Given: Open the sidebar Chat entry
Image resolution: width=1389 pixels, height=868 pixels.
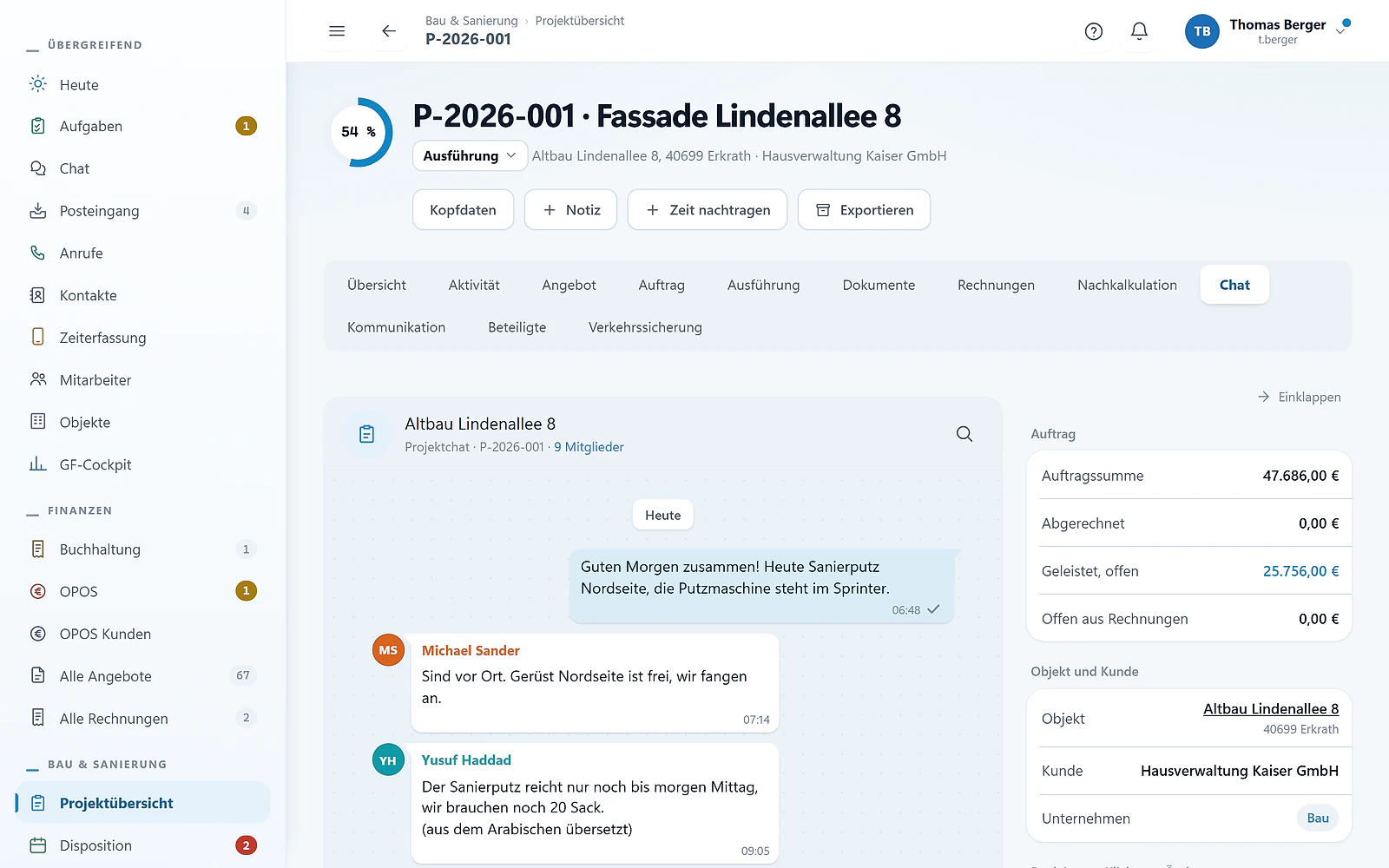Looking at the screenshot, I should [x=143, y=168].
